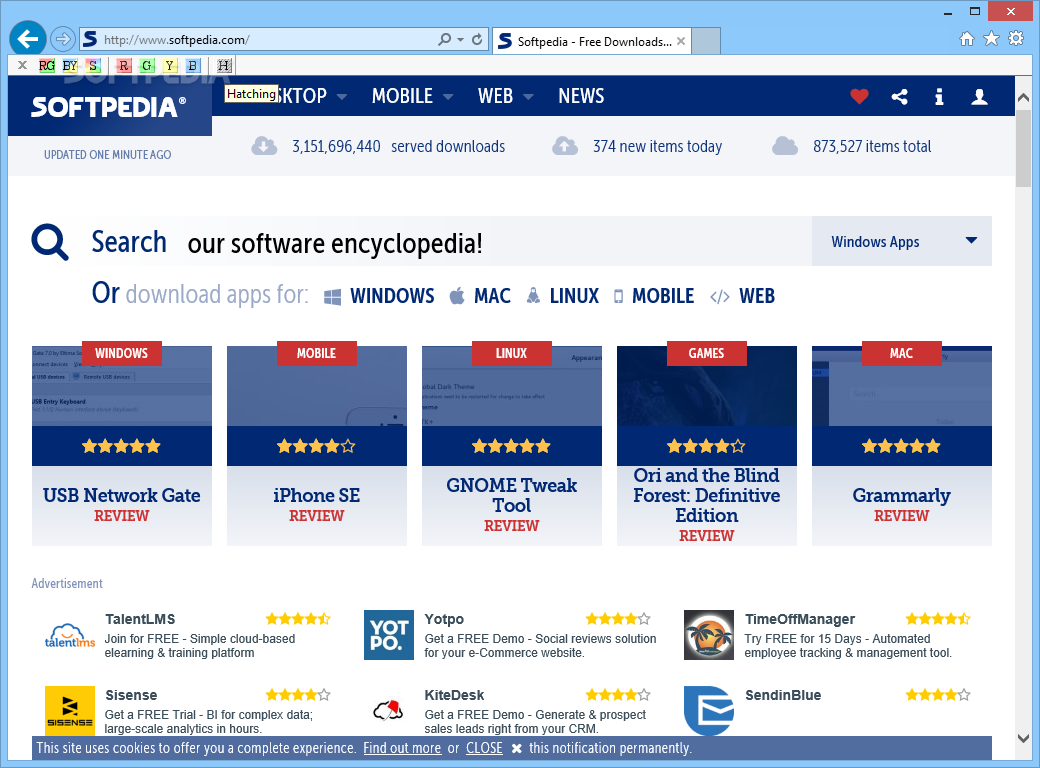Image resolution: width=1040 pixels, height=768 pixels.
Task: Open the Grammarly review card
Action: (x=902, y=446)
